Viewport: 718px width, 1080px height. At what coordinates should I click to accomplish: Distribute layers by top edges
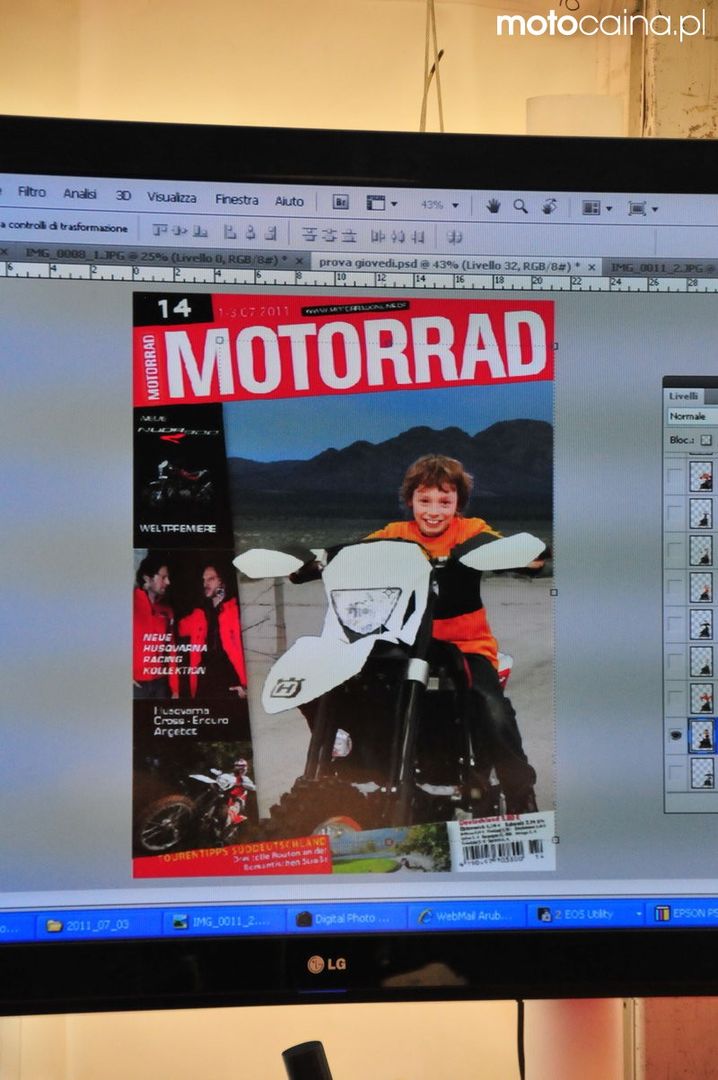point(309,235)
